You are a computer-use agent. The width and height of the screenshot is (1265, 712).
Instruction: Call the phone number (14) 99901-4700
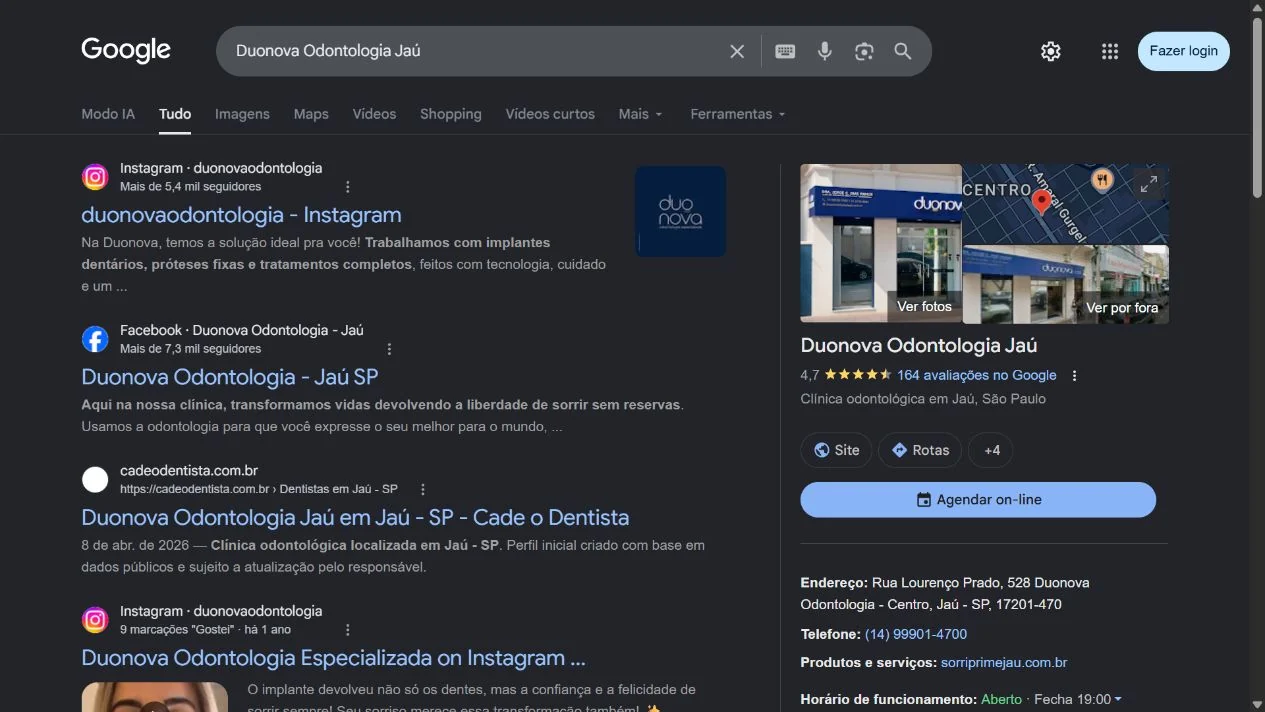[916, 634]
